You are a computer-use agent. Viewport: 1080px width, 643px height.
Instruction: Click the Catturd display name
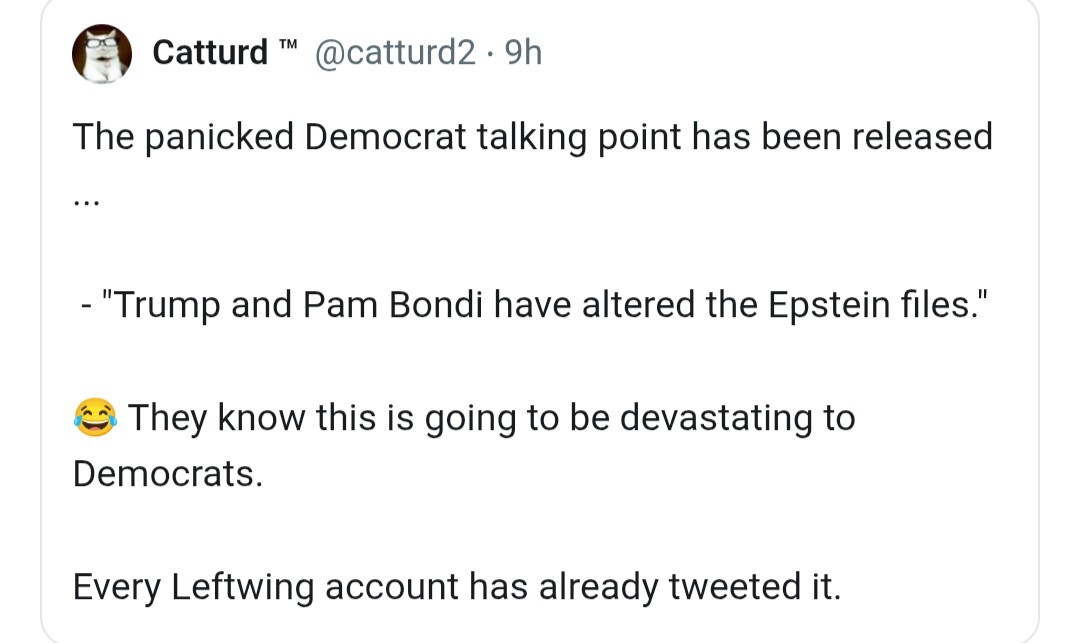tap(210, 52)
